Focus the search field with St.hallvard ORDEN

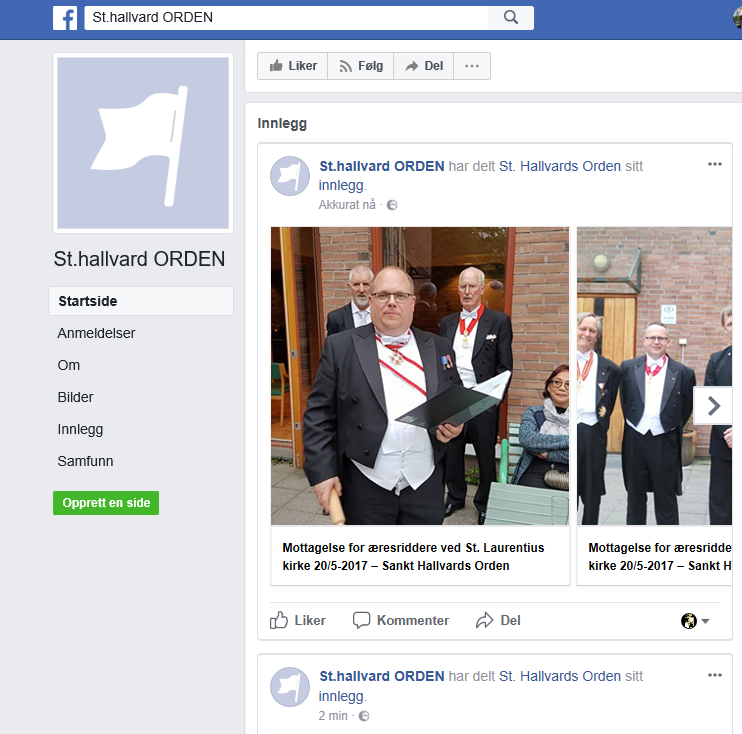(x=286, y=18)
